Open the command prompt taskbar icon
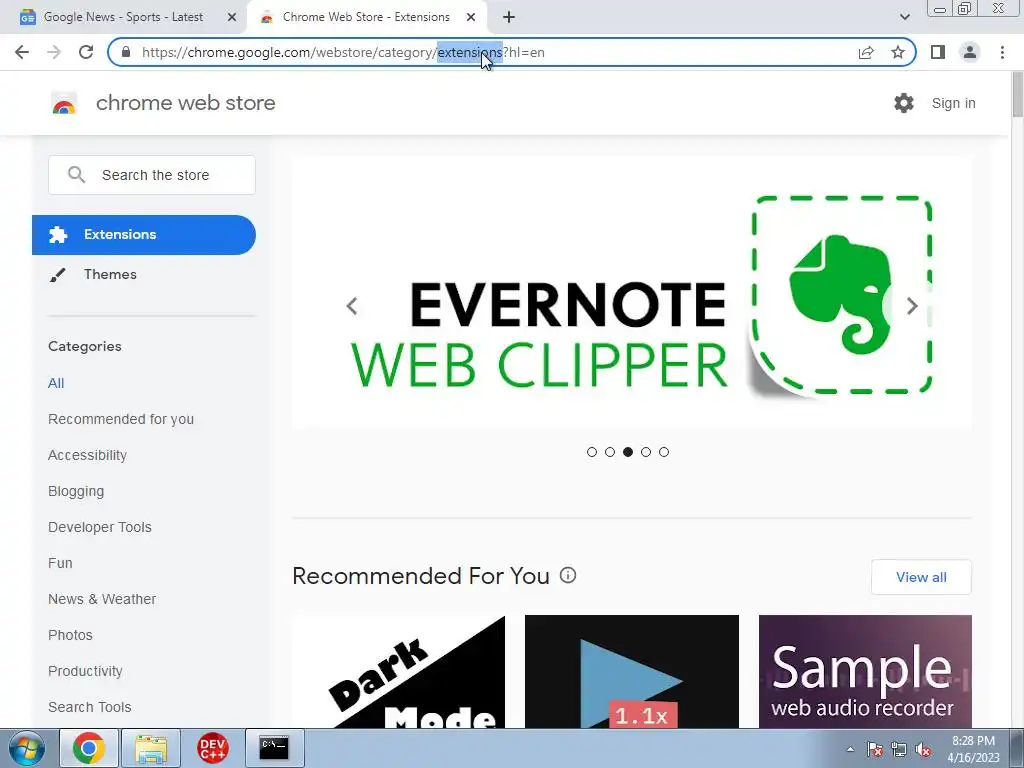The height and width of the screenshot is (768, 1024). pyautogui.click(x=274, y=748)
